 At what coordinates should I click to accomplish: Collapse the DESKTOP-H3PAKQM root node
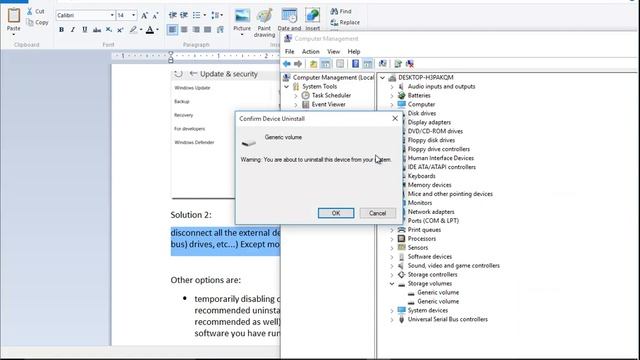coord(382,78)
